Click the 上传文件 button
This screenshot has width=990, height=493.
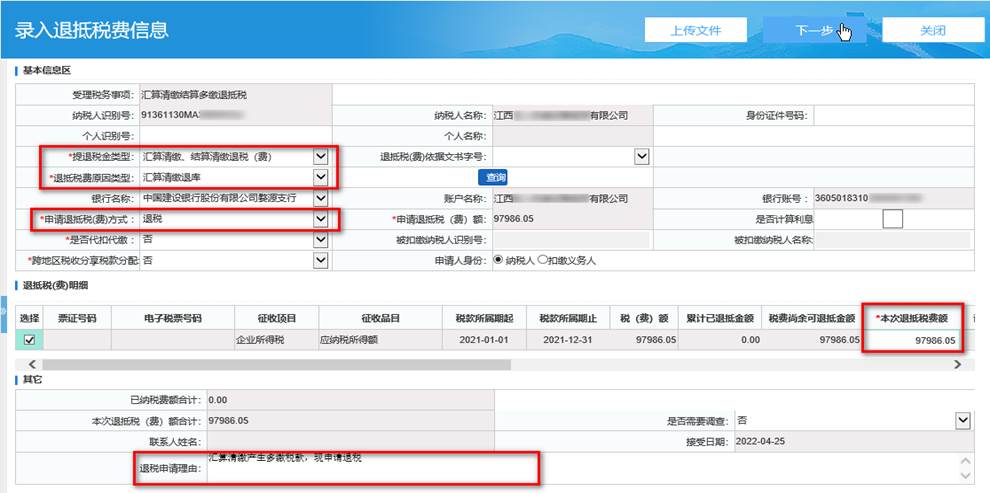695,30
